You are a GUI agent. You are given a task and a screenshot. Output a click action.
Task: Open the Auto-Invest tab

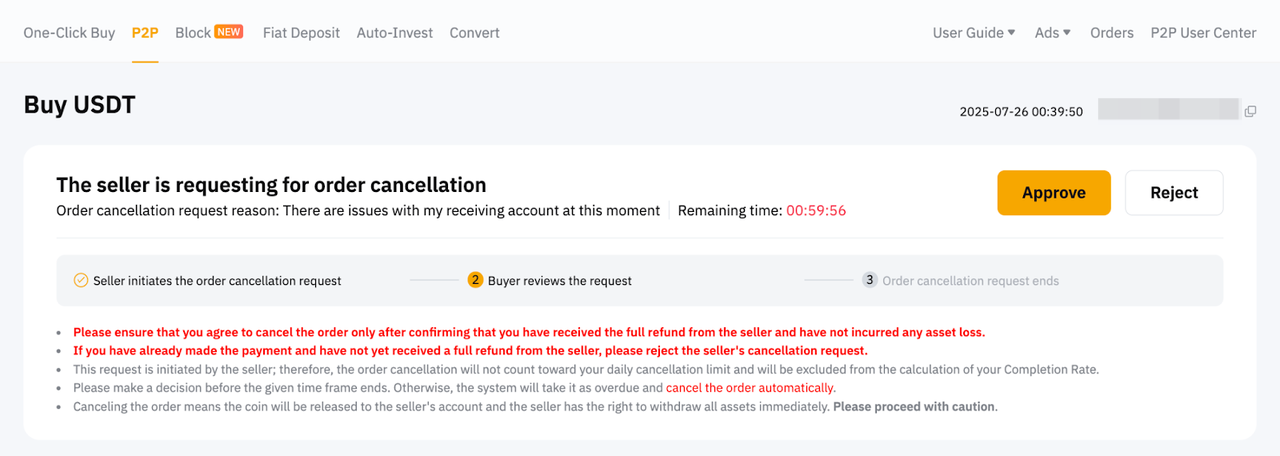394,33
